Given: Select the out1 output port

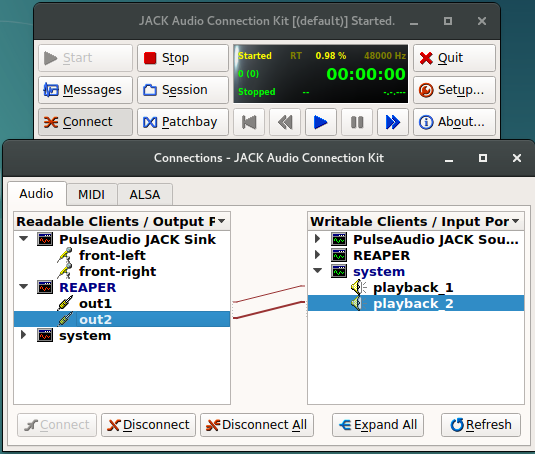Looking at the screenshot, I should point(95,304).
